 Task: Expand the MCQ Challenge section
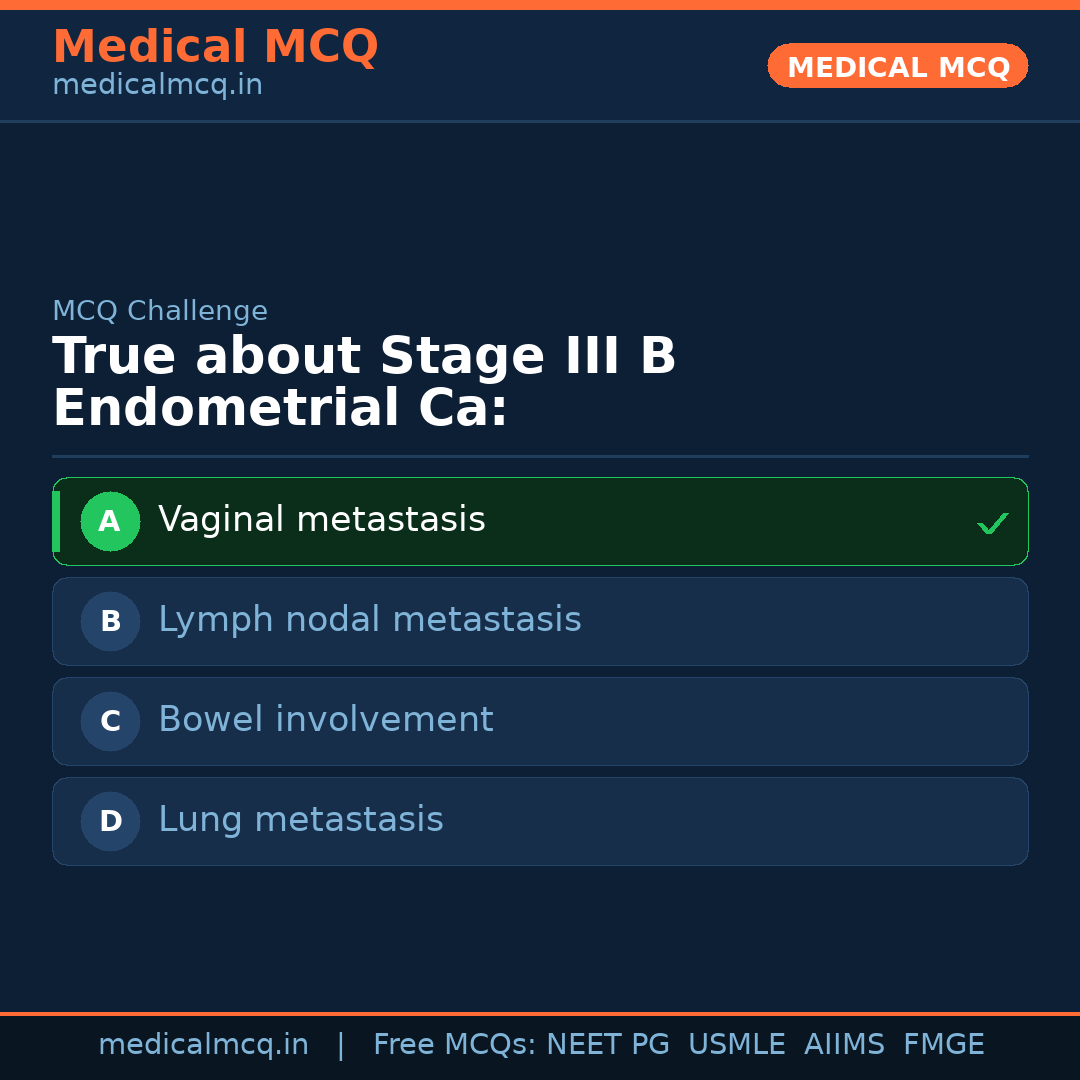[160, 311]
